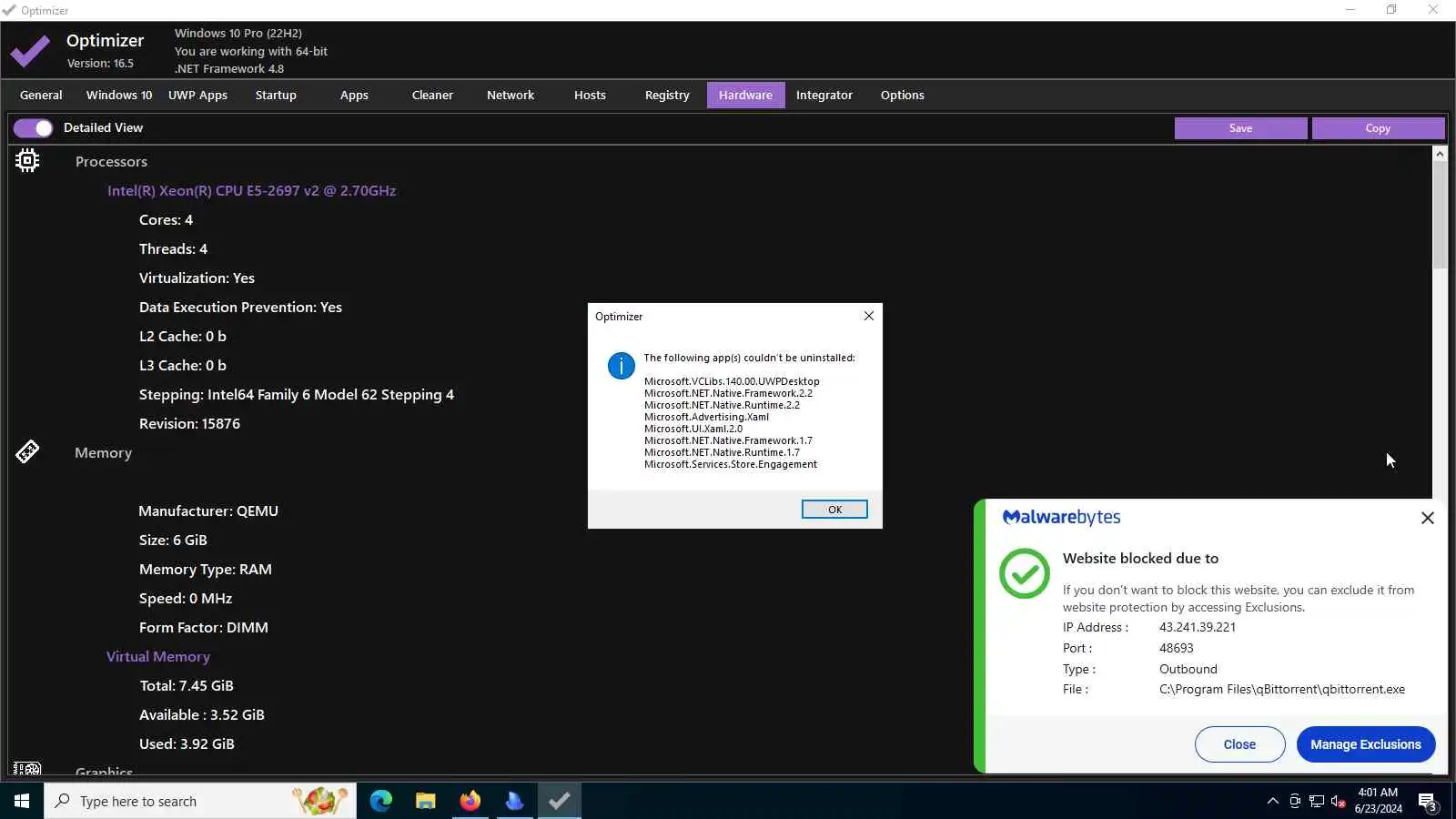
Task: Click the hardware list vertical scrollbar
Action: (1440, 216)
